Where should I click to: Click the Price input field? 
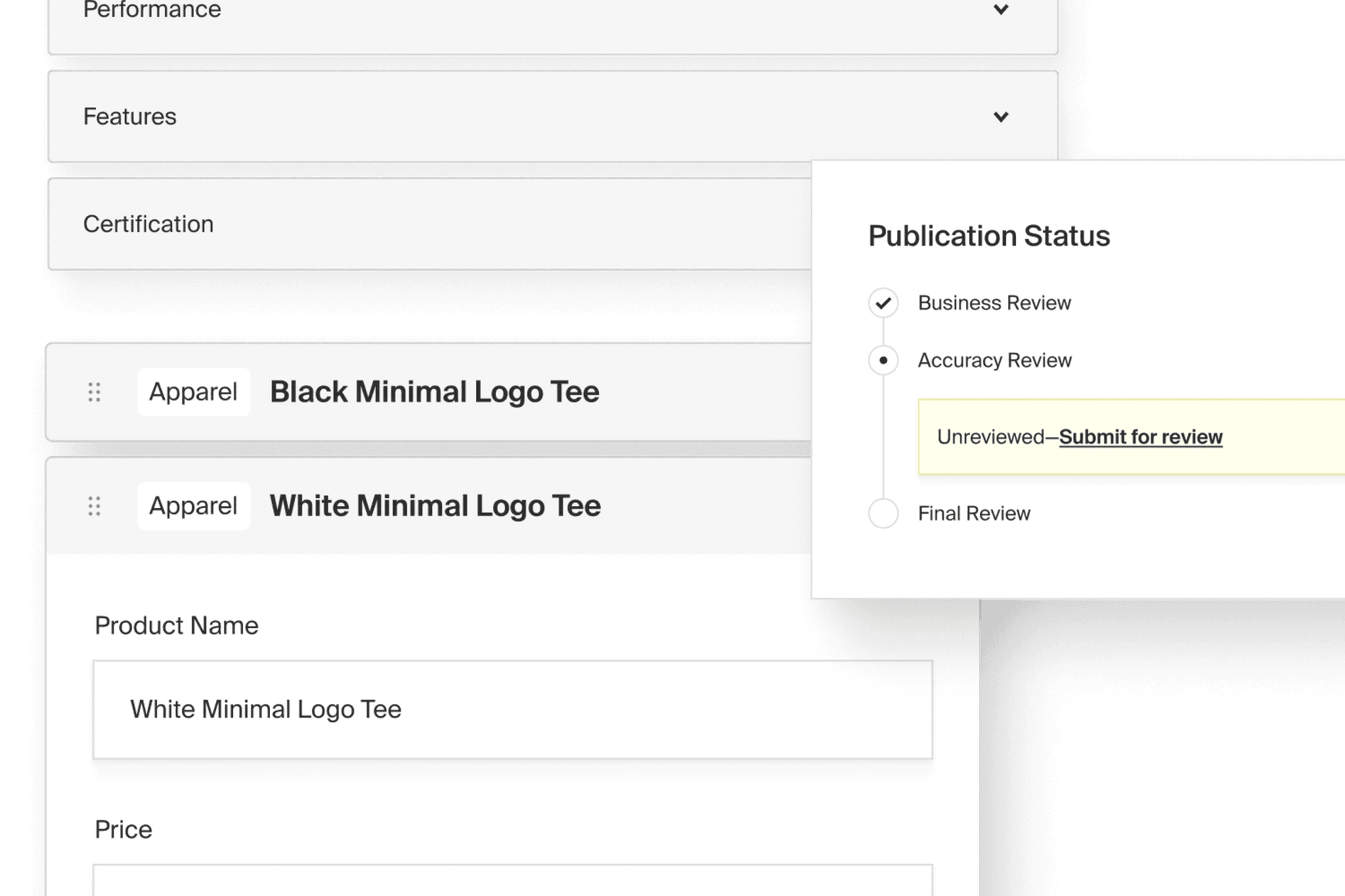point(512,881)
